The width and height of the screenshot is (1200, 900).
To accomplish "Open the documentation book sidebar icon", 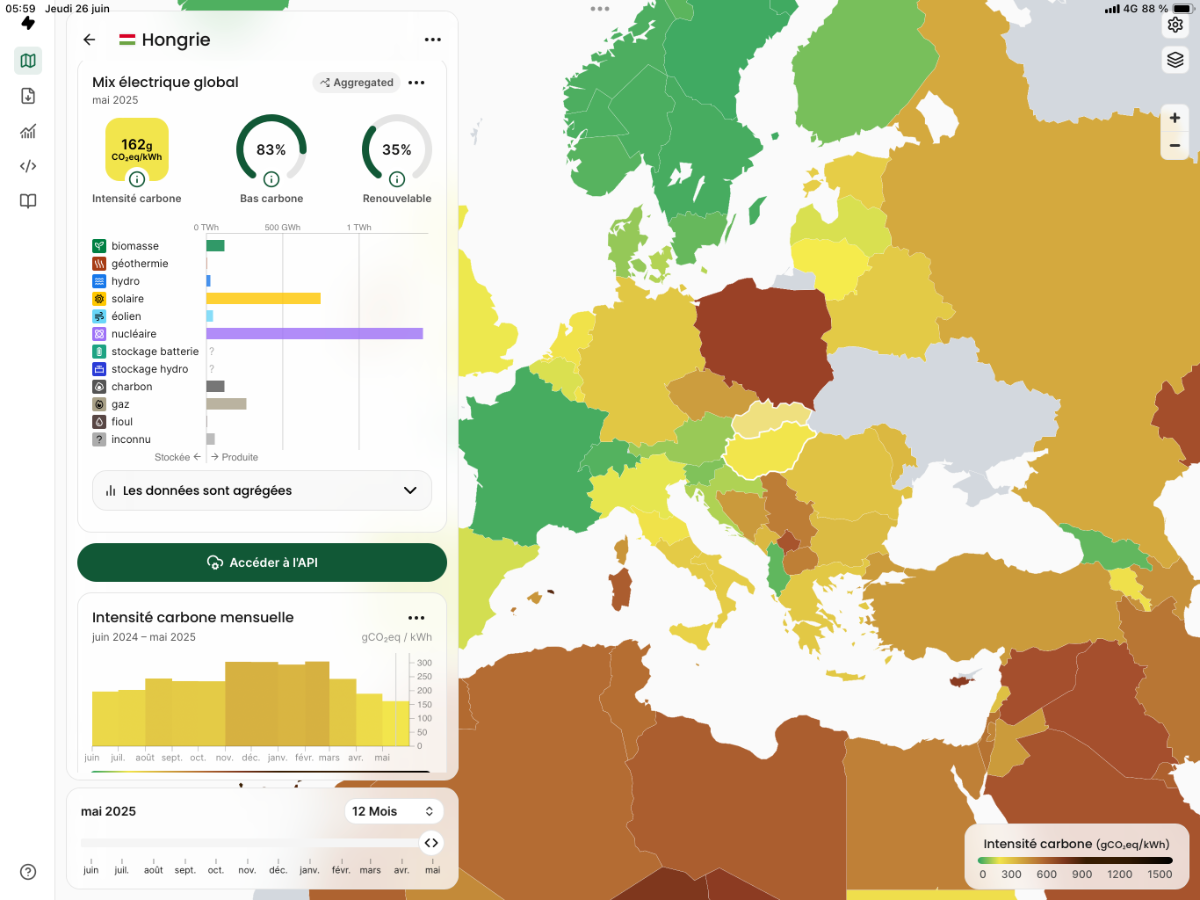I will point(28,201).
